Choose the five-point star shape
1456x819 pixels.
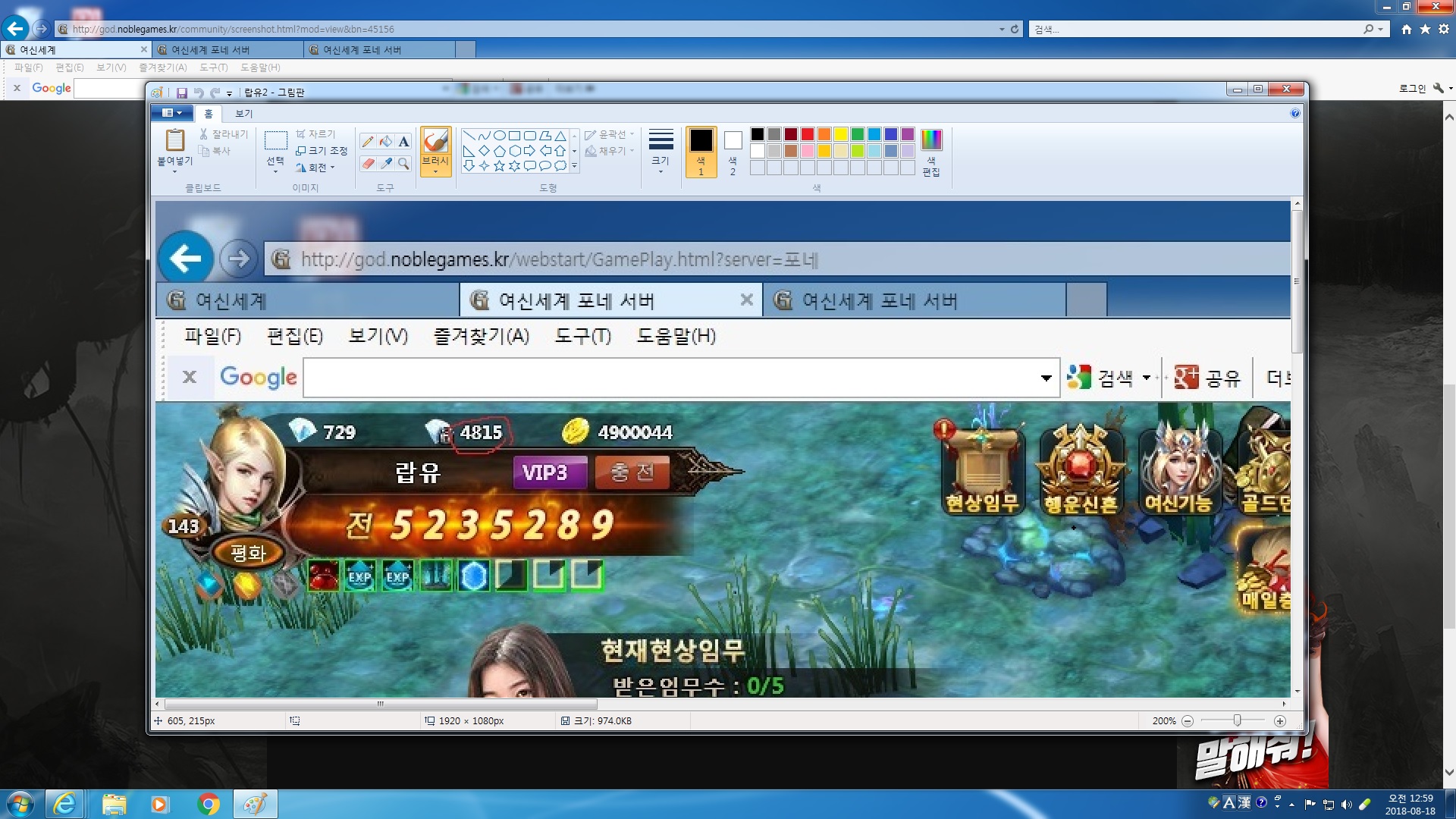click(499, 165)
